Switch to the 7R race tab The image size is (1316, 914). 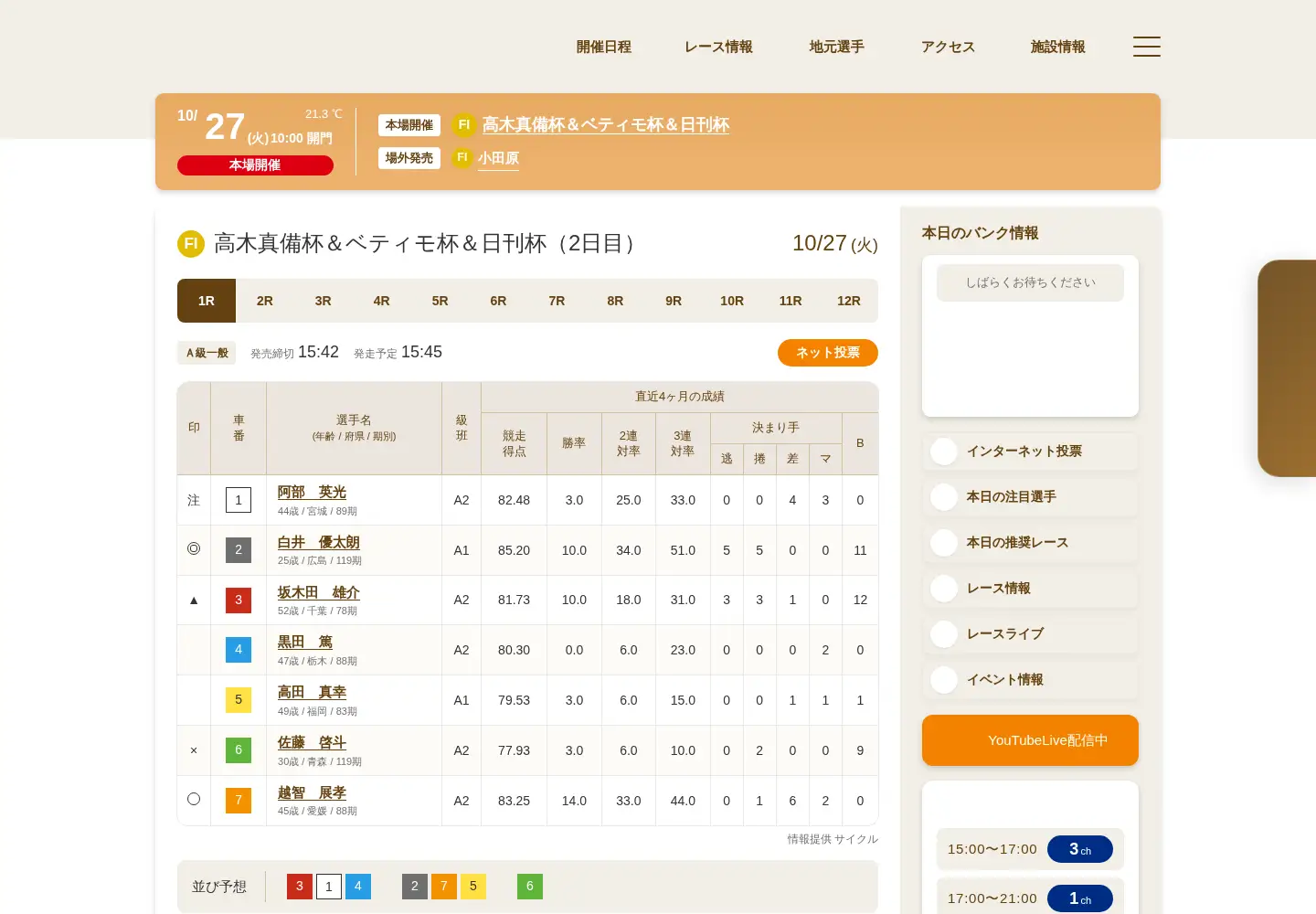pyautogui.click(x=557, y=301)
